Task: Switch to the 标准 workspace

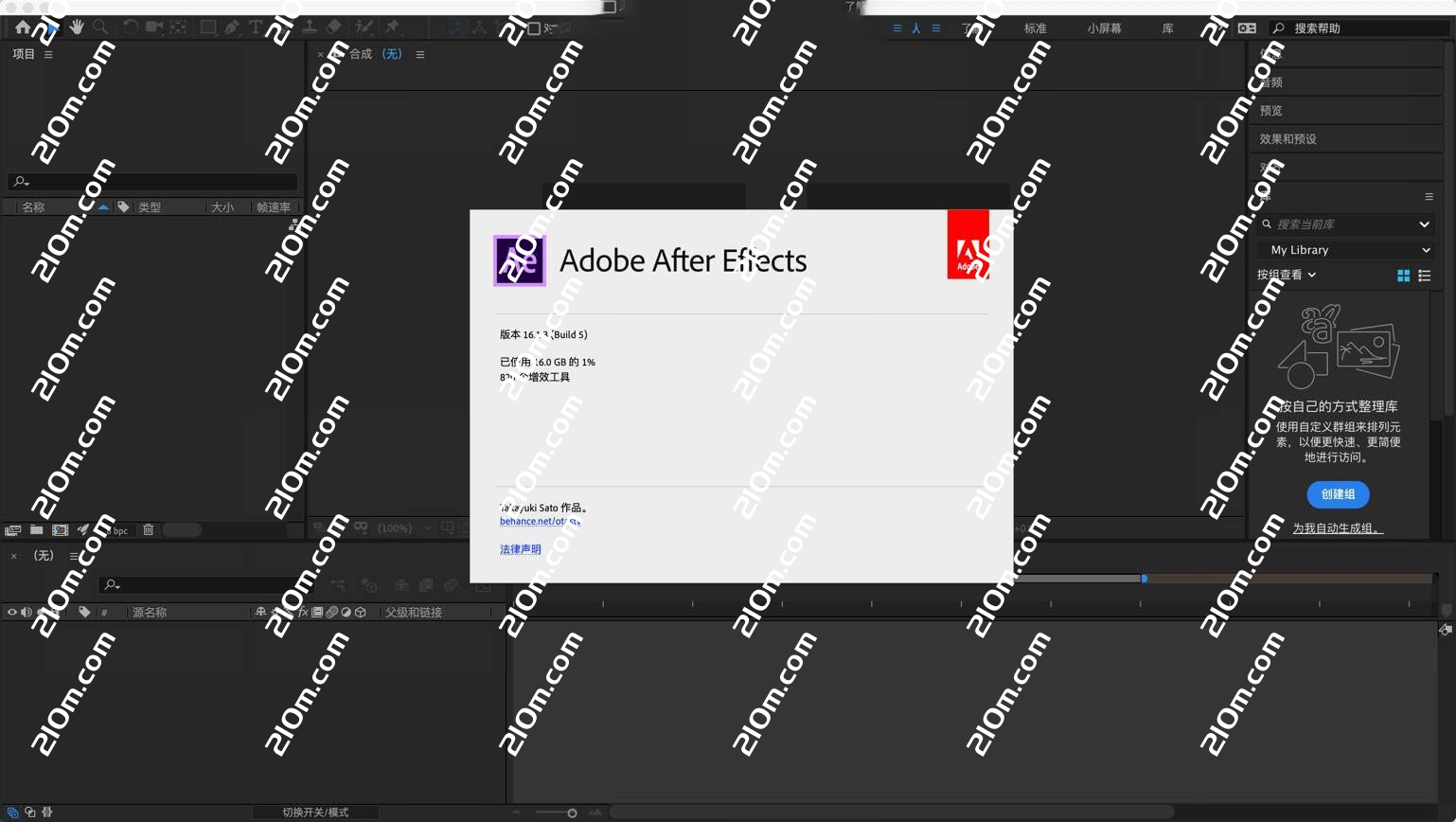Action: 1036,28
